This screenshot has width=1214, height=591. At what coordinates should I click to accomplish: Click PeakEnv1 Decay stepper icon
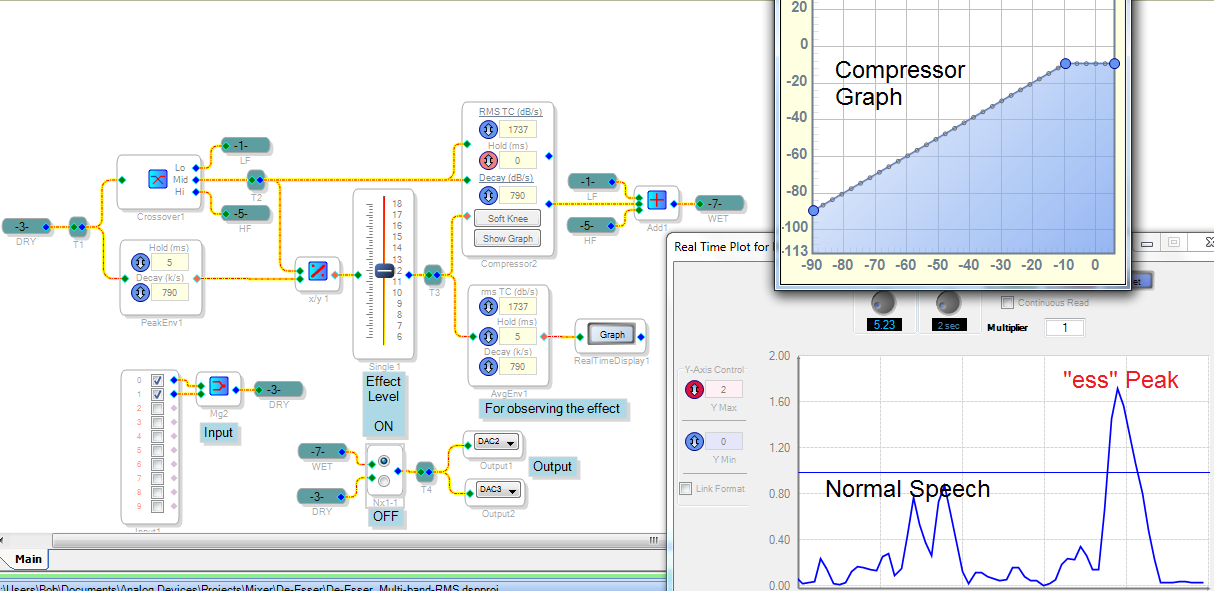(x=140, y=293)
